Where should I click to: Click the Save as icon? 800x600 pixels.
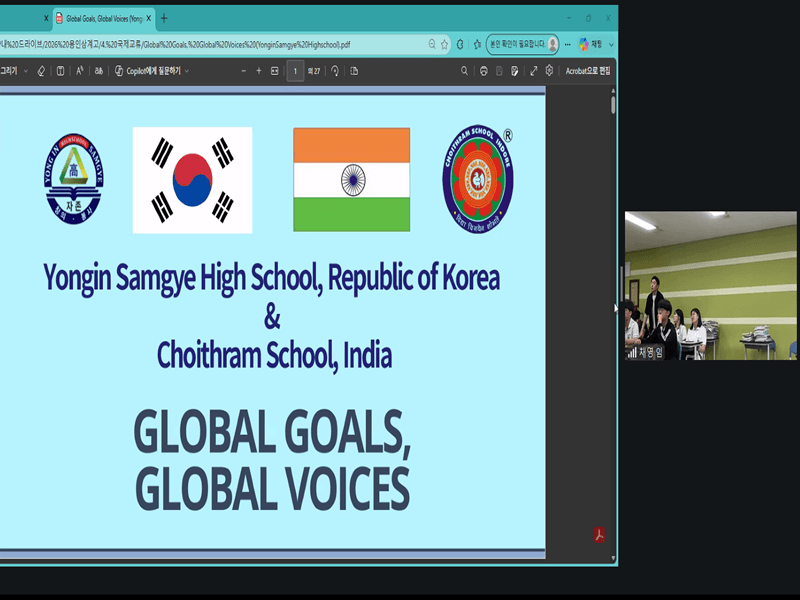pyautogui.click(x=514, y=71)
